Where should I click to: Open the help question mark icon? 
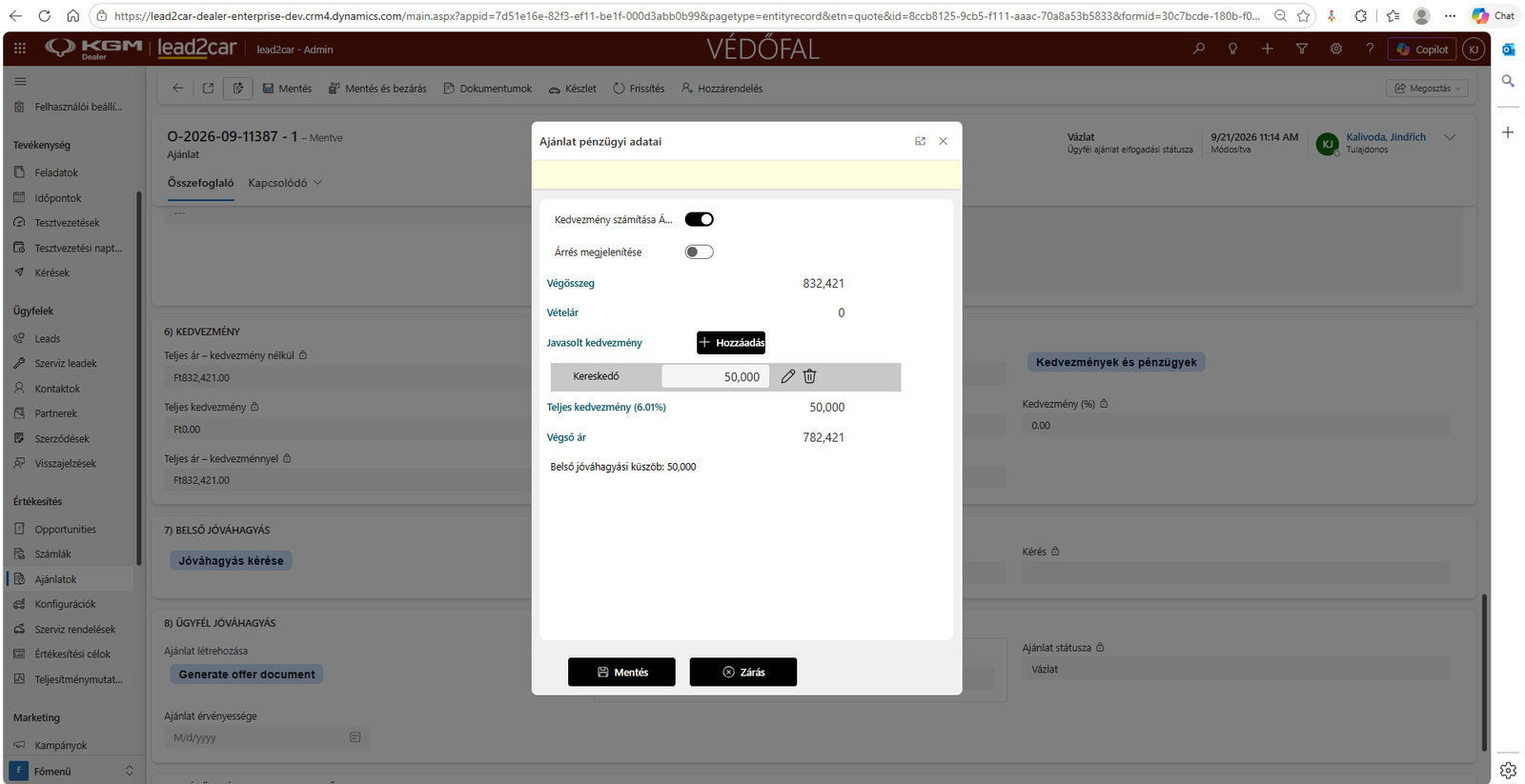(1371, 49)
